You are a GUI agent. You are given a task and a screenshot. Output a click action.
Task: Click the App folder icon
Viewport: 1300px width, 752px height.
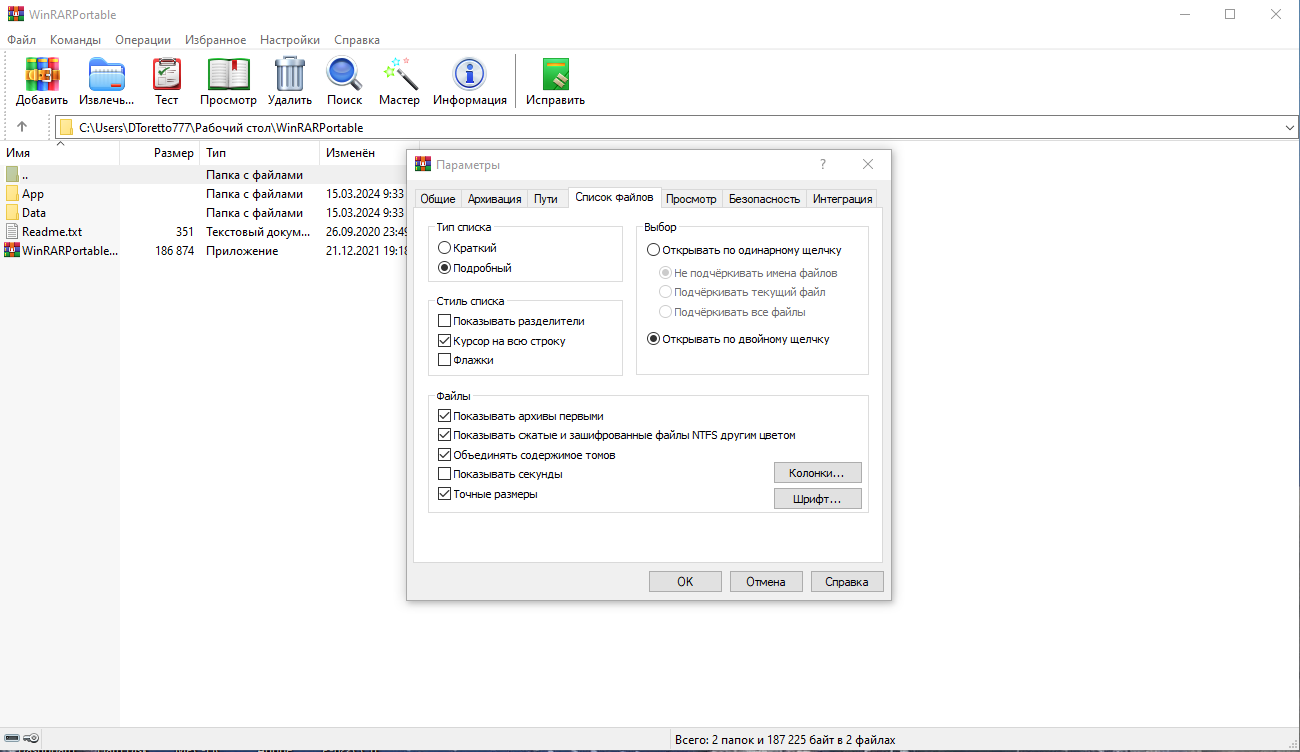point(12,194)
